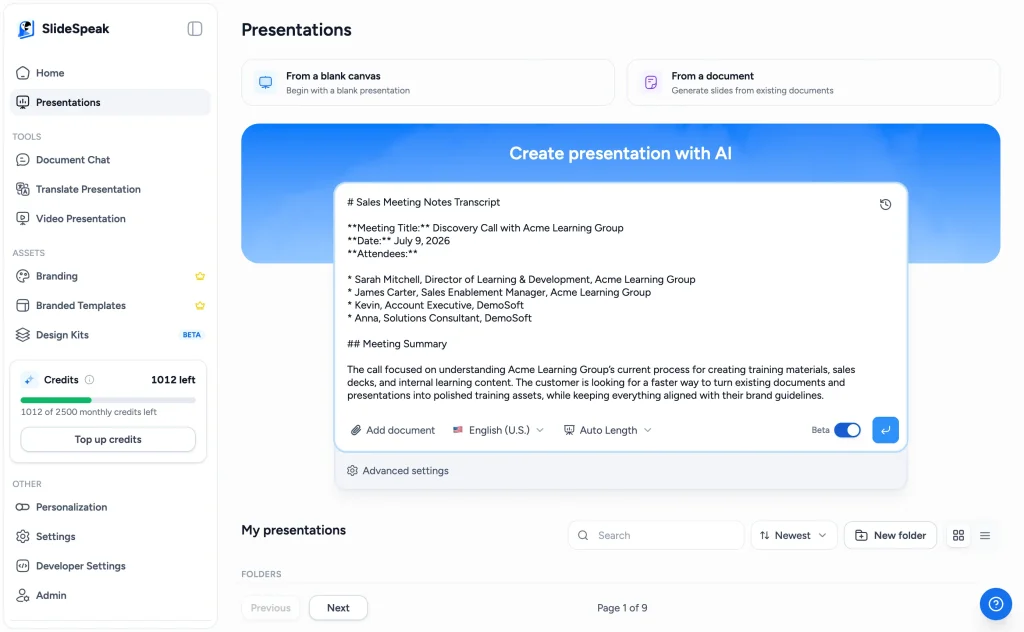
Task: Click the Design Kits layers icon
Action: 23,334
